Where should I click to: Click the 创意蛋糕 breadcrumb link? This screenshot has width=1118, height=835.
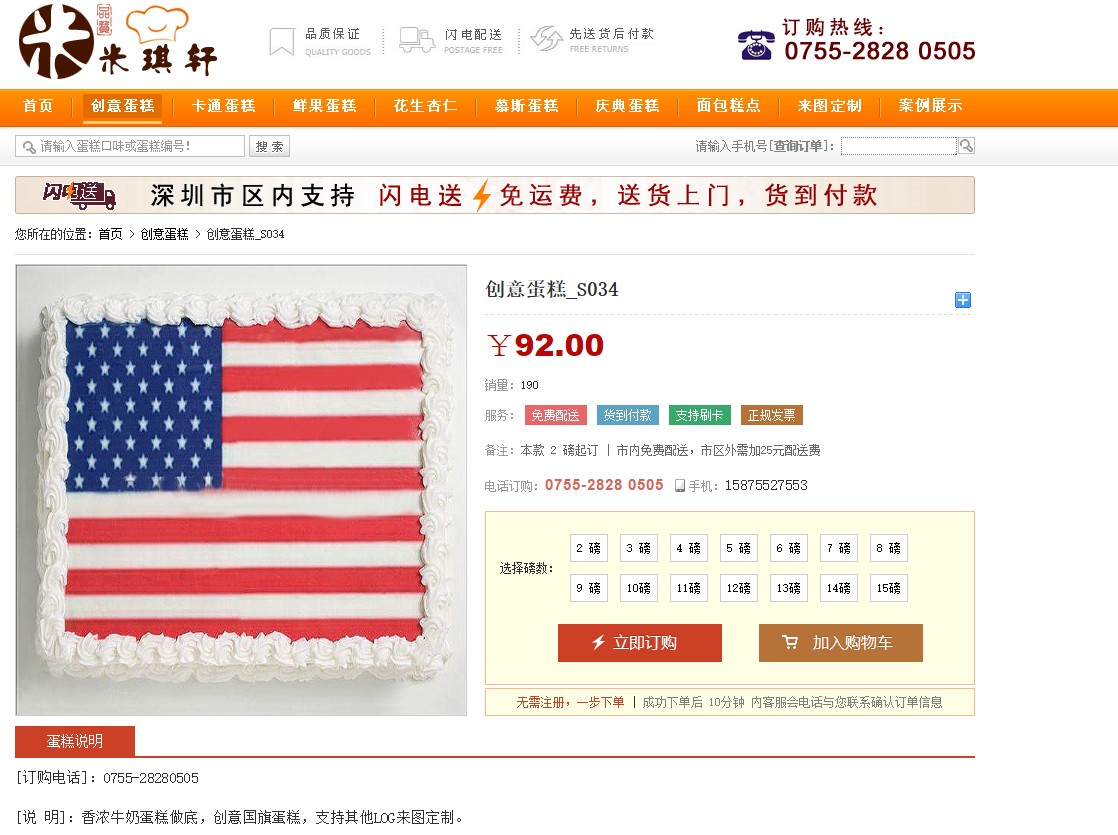coord(165,234)
